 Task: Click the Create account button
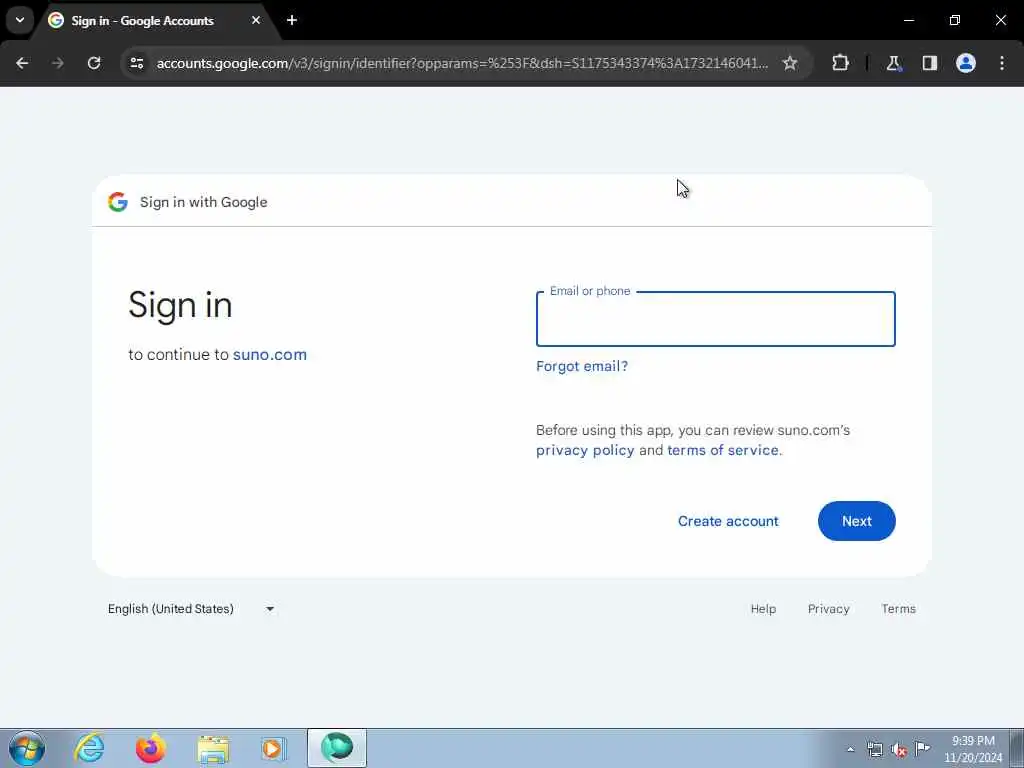click(x=728, y=521)
